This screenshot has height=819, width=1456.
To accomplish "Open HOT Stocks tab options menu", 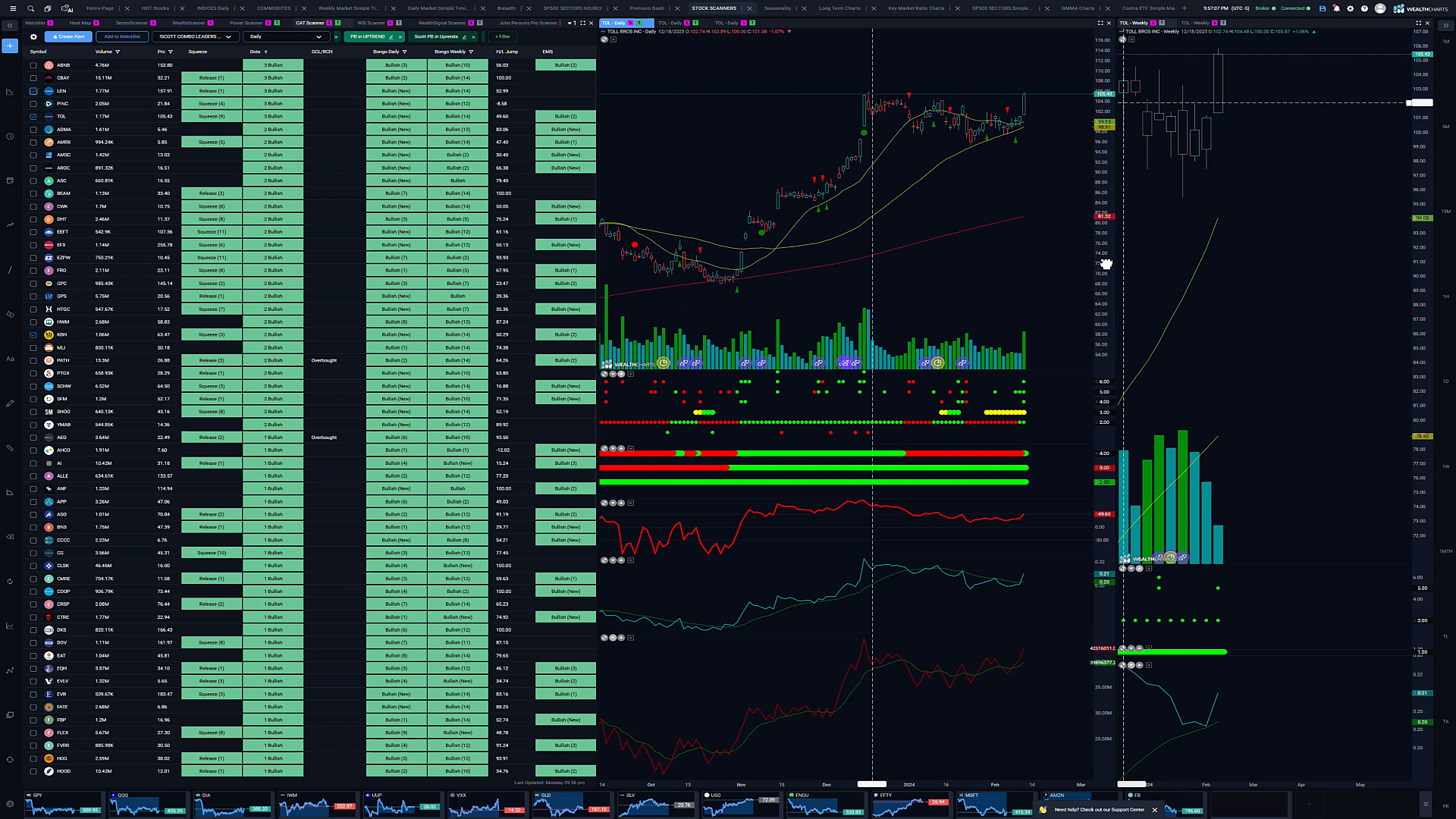I will 174,8.
